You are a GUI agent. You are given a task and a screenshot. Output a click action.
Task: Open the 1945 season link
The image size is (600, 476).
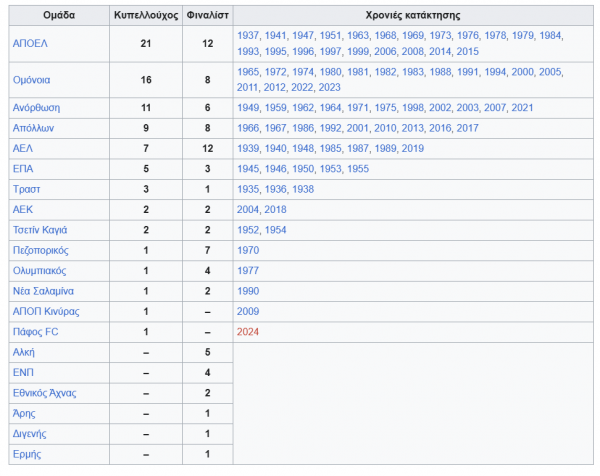(x=248, y=169)
